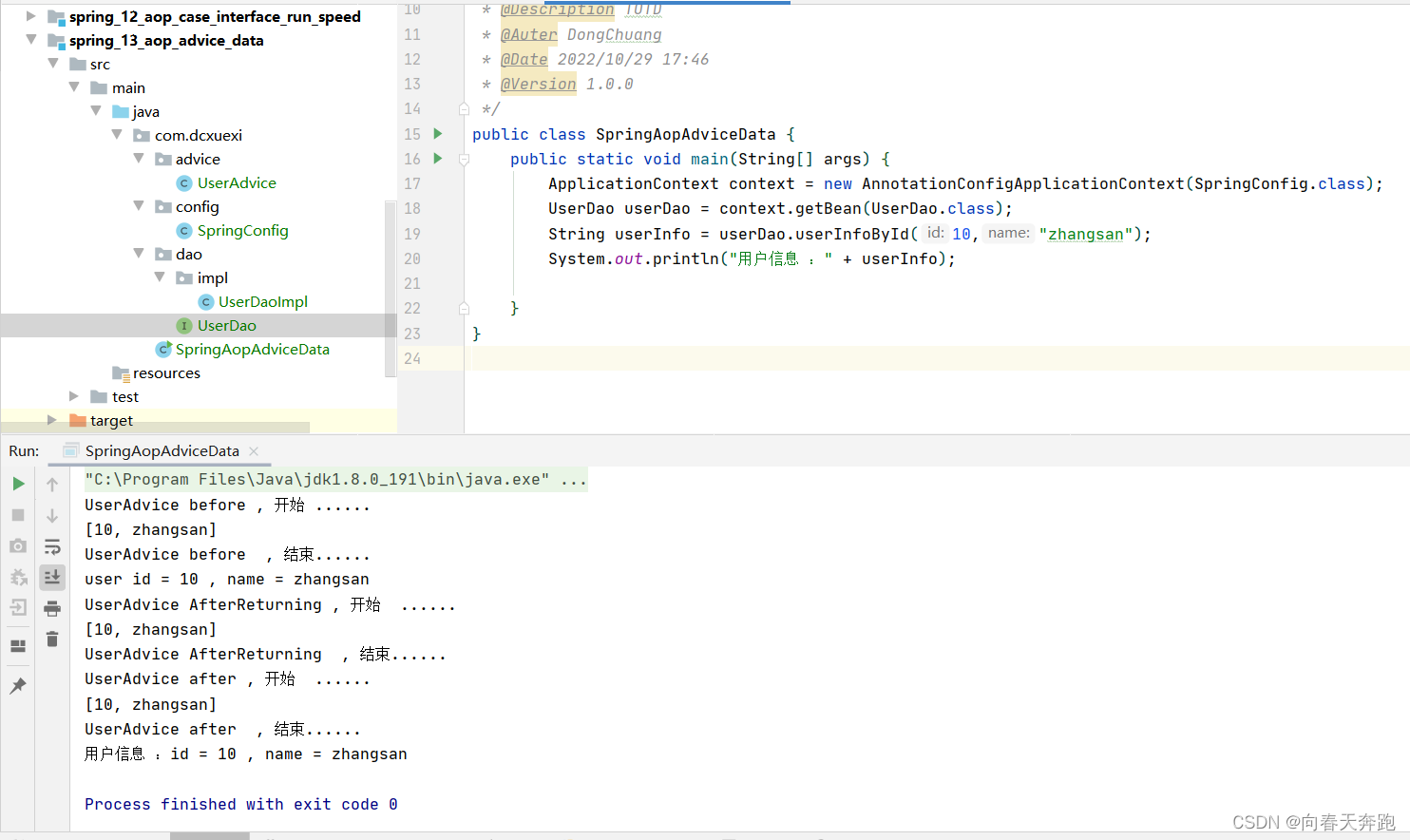
Task: Select resources folder in project tree
Action: (166, 372)
